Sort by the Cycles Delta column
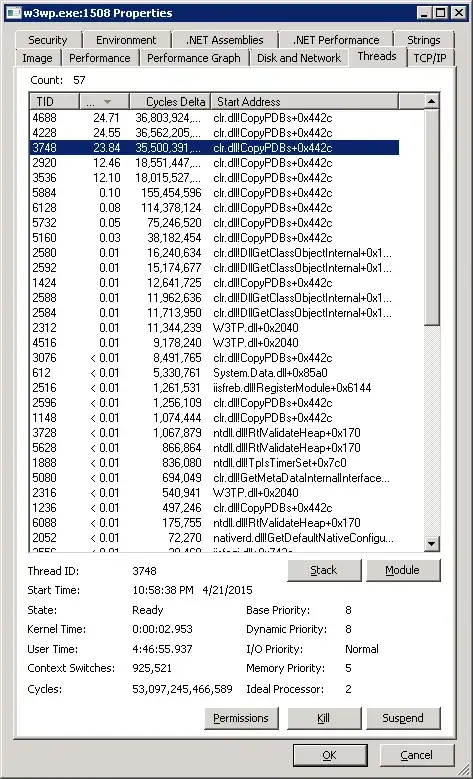The height and width of the screenshot is (779, 473). pyautogui.click(x=170, y=101)
